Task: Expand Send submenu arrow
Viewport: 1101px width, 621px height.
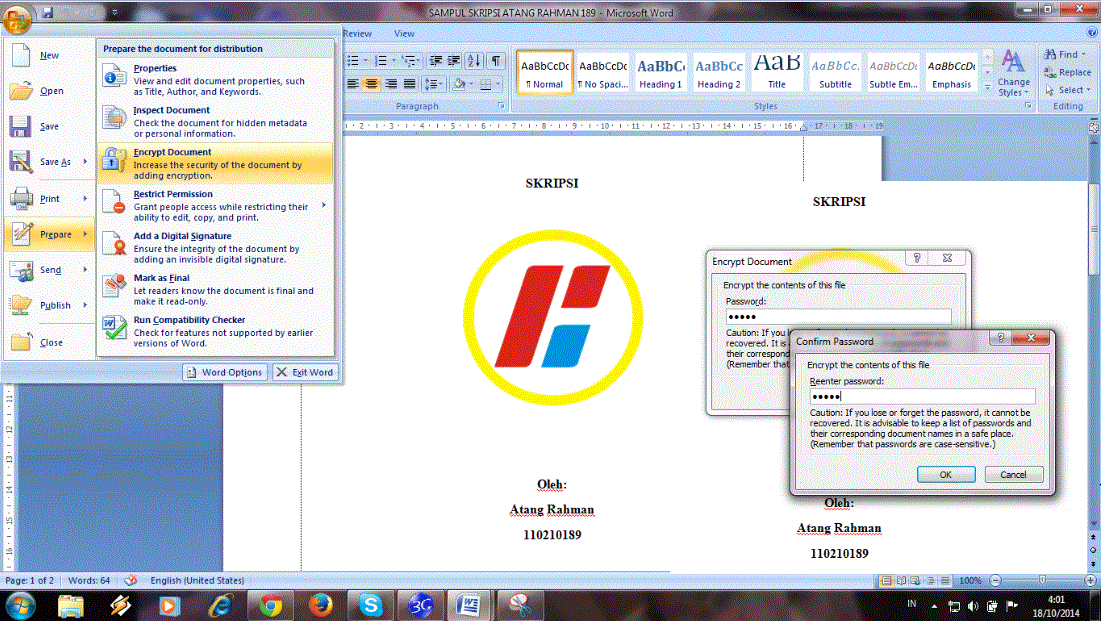Action: [86, 270]
